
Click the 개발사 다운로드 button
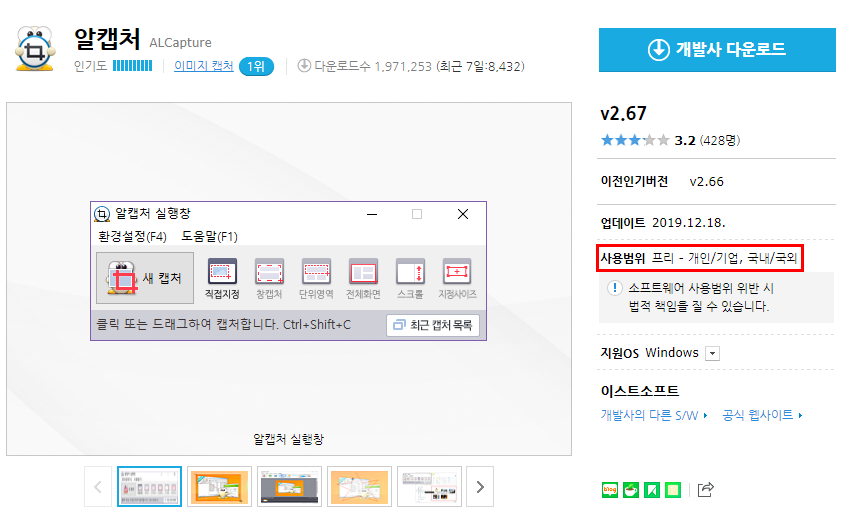pyautogui.click(x=717, y=50)
